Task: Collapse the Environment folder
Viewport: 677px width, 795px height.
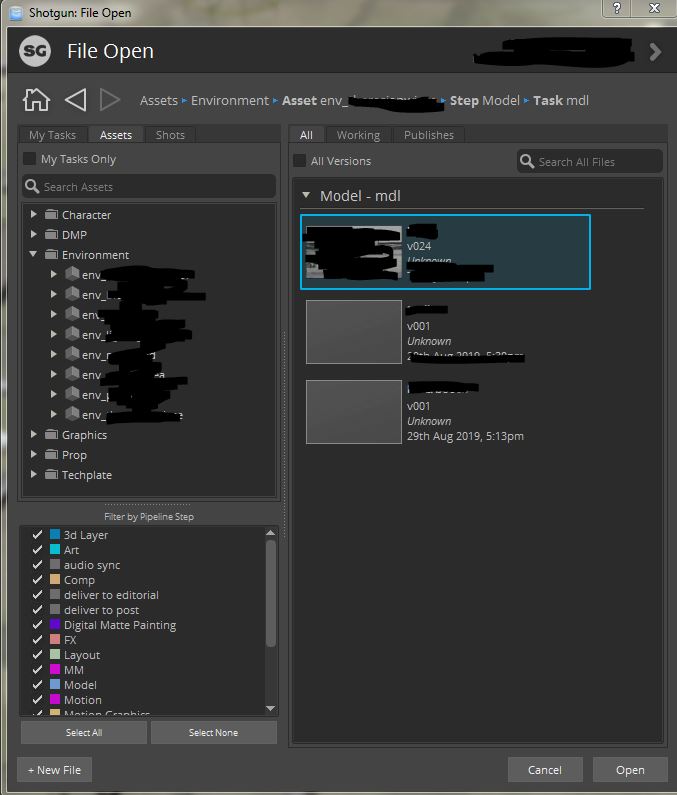Action: pyautogui.click(x=33, y=254)
